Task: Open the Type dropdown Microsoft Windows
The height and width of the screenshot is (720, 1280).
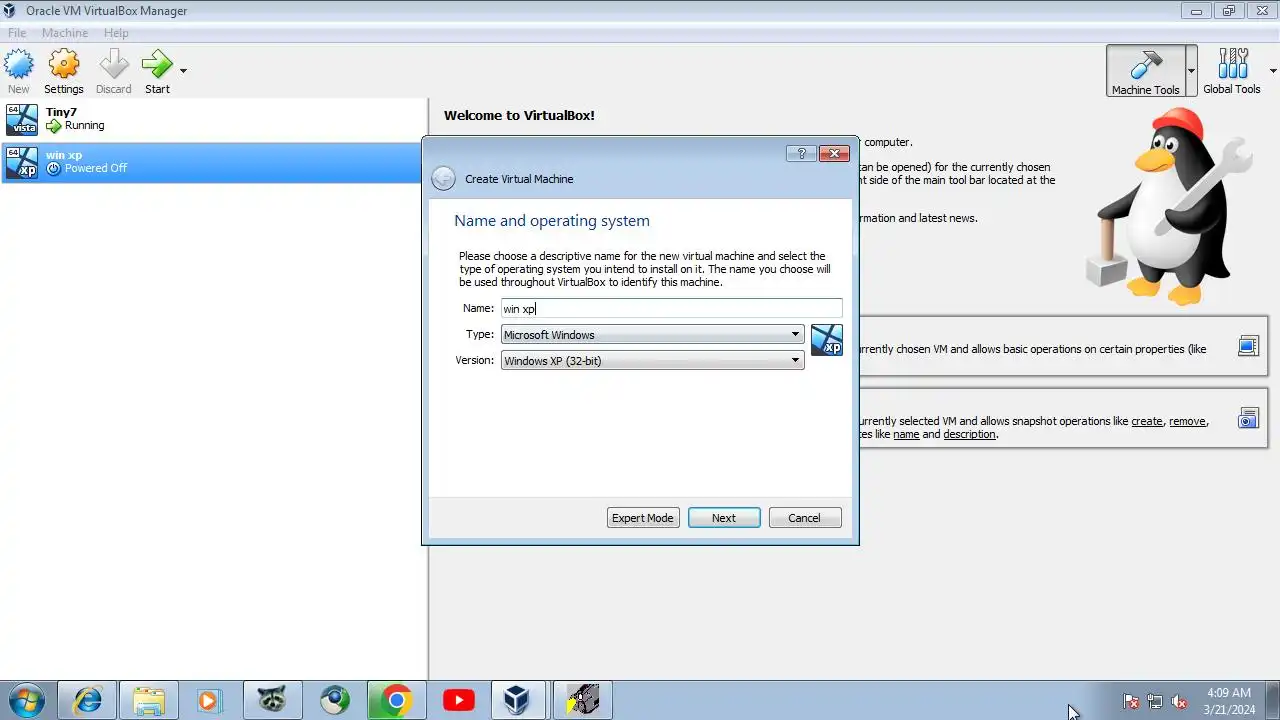Action: (652, 335)
